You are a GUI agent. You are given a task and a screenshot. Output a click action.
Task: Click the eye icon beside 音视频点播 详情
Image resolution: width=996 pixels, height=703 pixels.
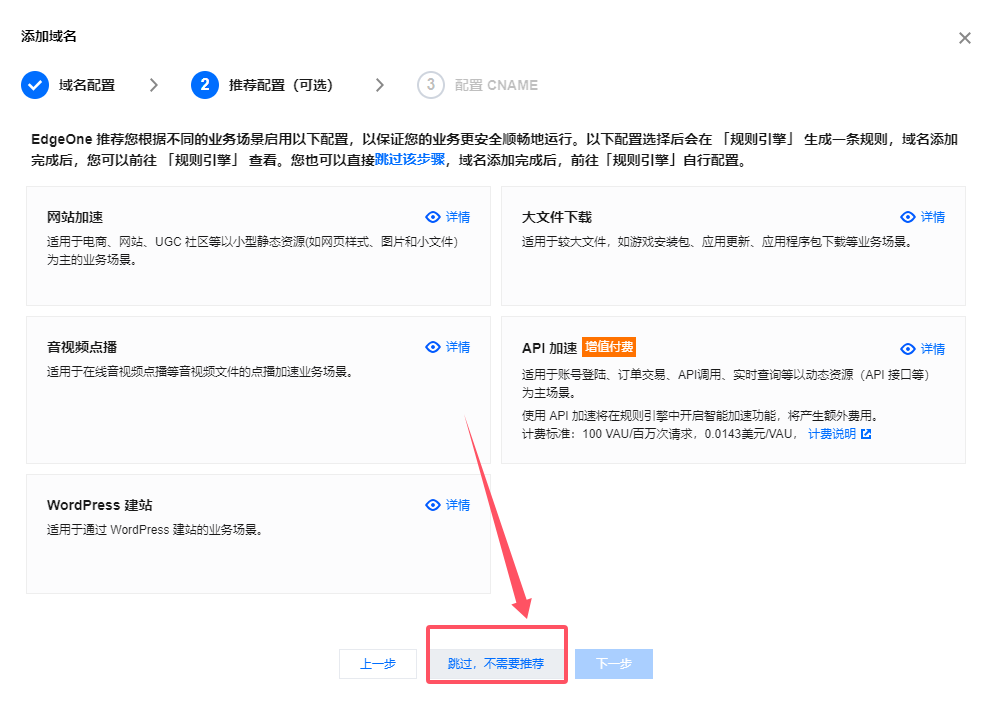click(x=433, y=347)
